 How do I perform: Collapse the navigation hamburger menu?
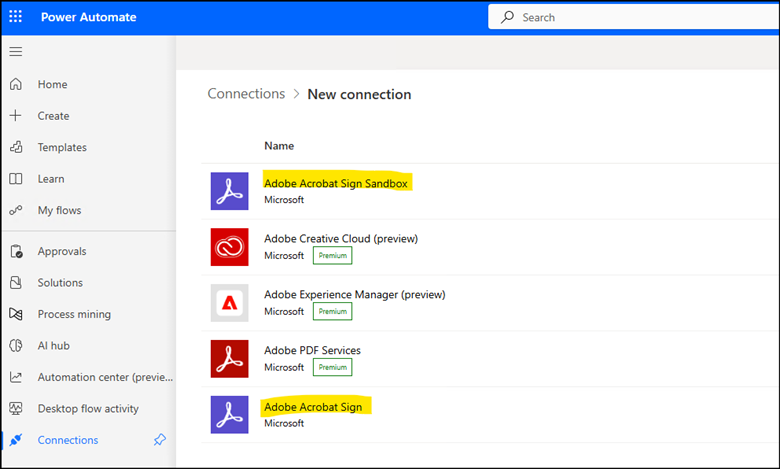pos(16,51)
